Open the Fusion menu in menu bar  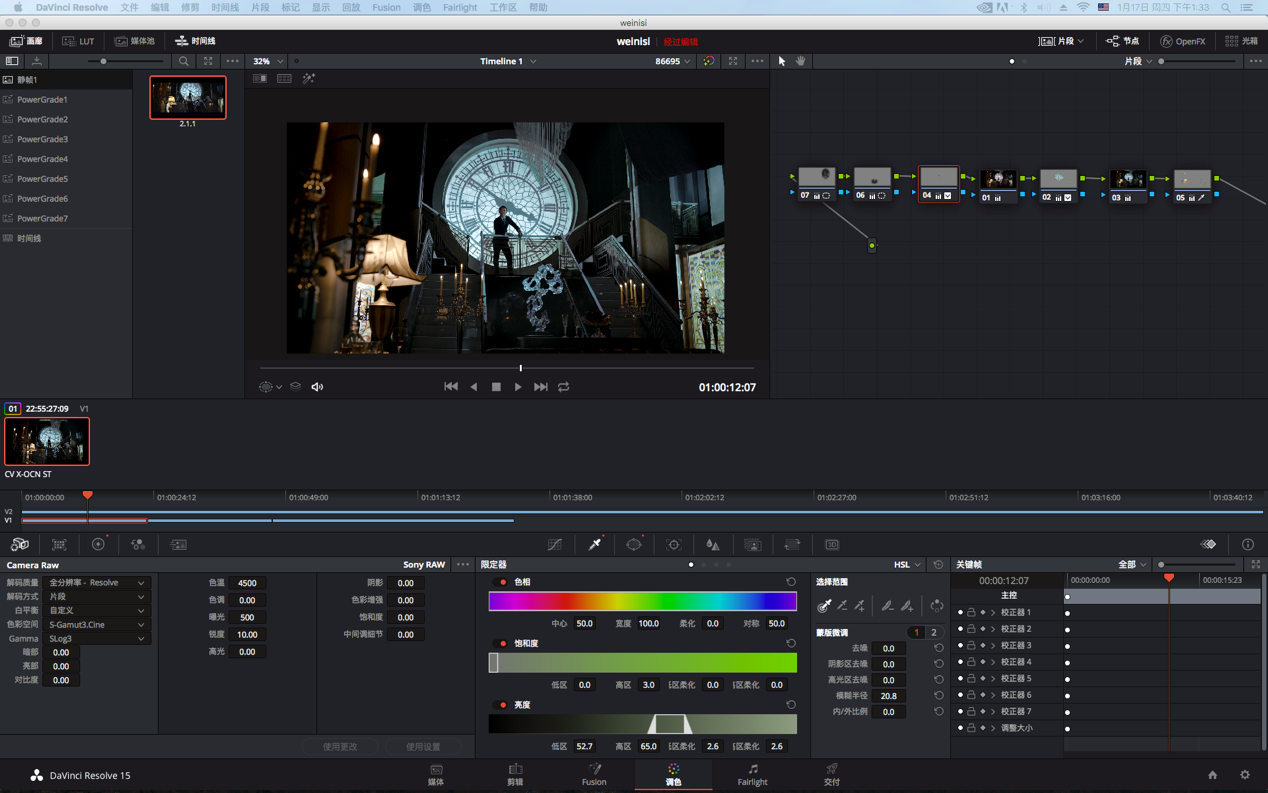(386, 7)
